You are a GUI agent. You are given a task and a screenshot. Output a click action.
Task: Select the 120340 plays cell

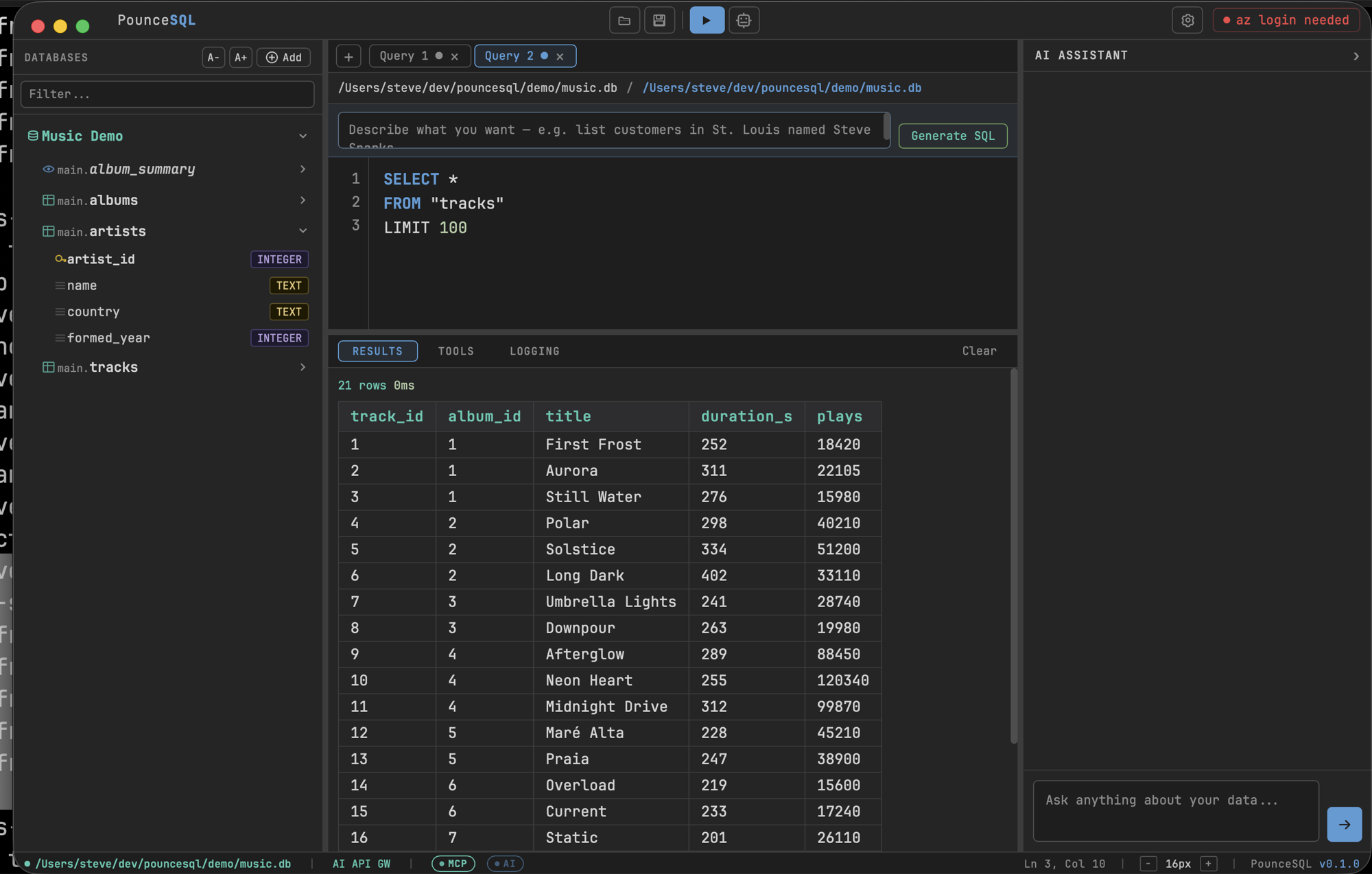point(843,681)
